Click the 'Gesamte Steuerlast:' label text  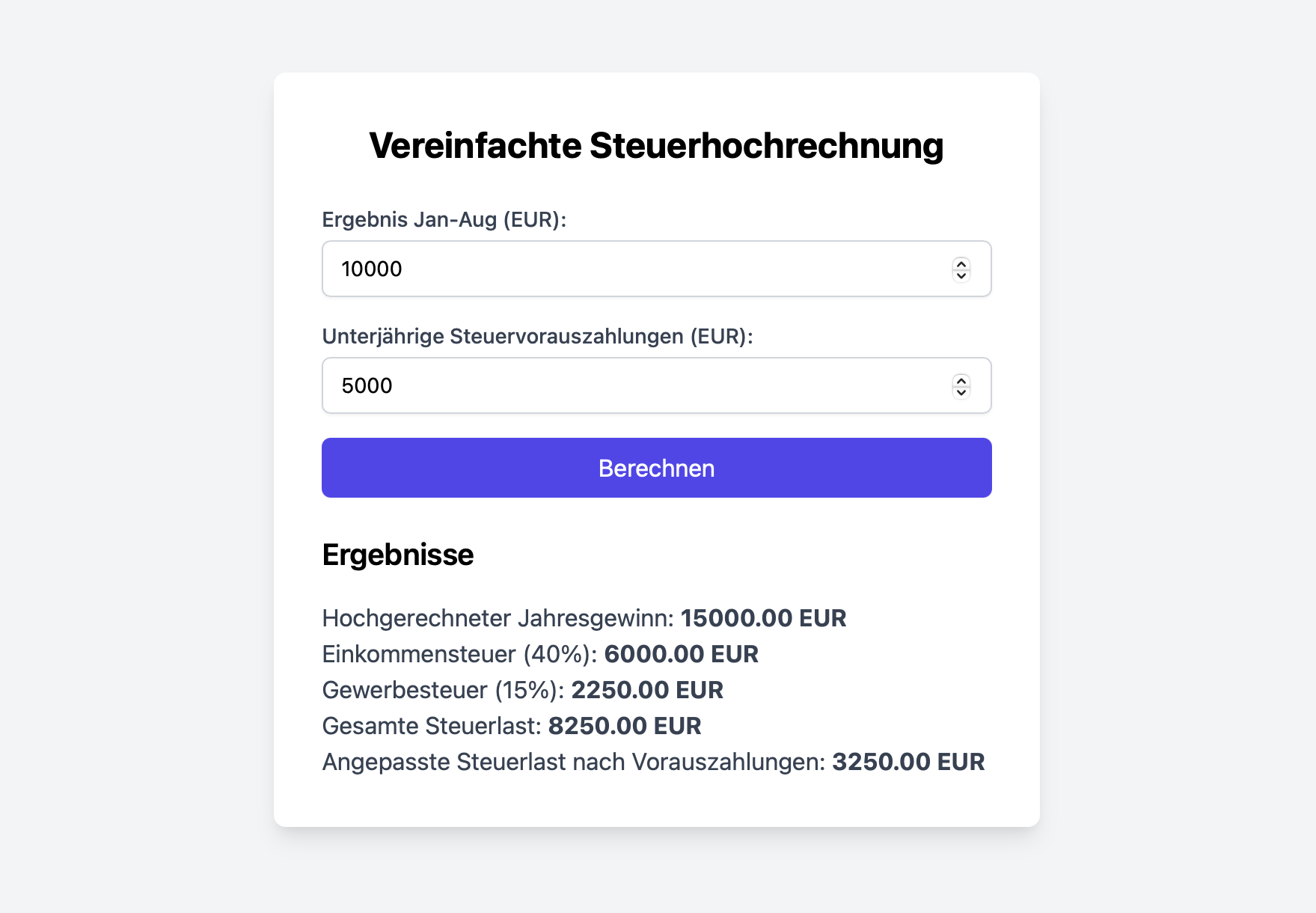431,726
